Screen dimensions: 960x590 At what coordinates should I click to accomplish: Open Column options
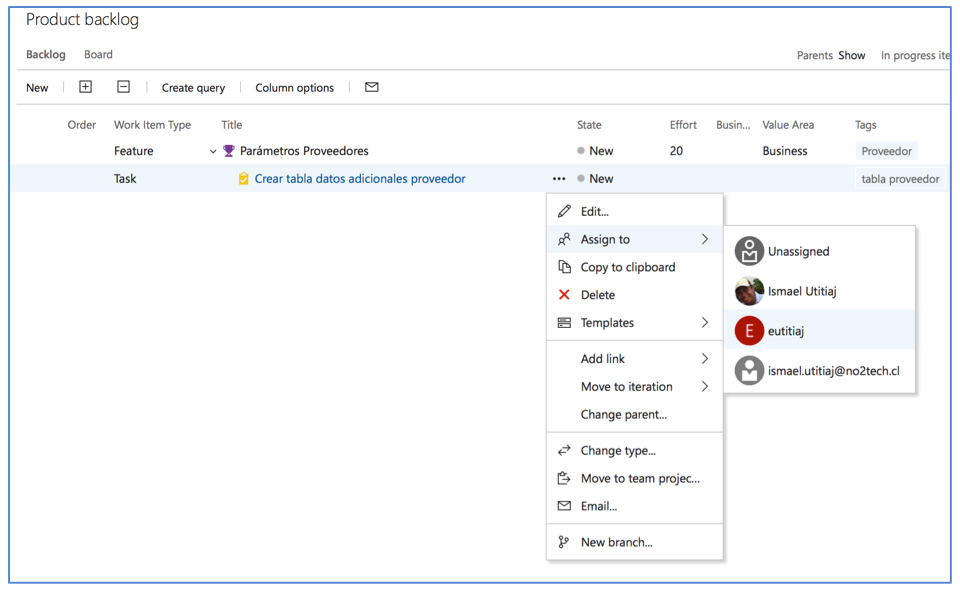pyautogui.click(x=294, y=88)
